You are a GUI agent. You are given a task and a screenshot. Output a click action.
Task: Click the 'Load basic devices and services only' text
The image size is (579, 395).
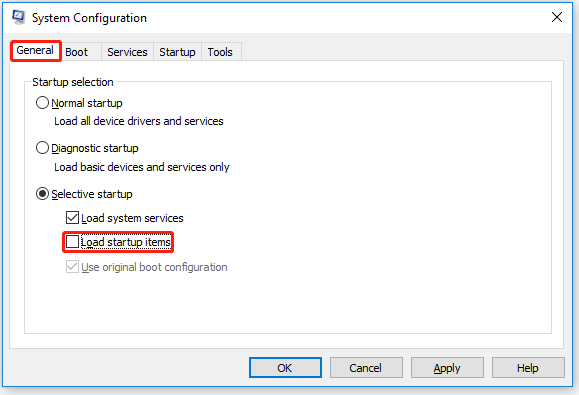(x=142, y=167)
